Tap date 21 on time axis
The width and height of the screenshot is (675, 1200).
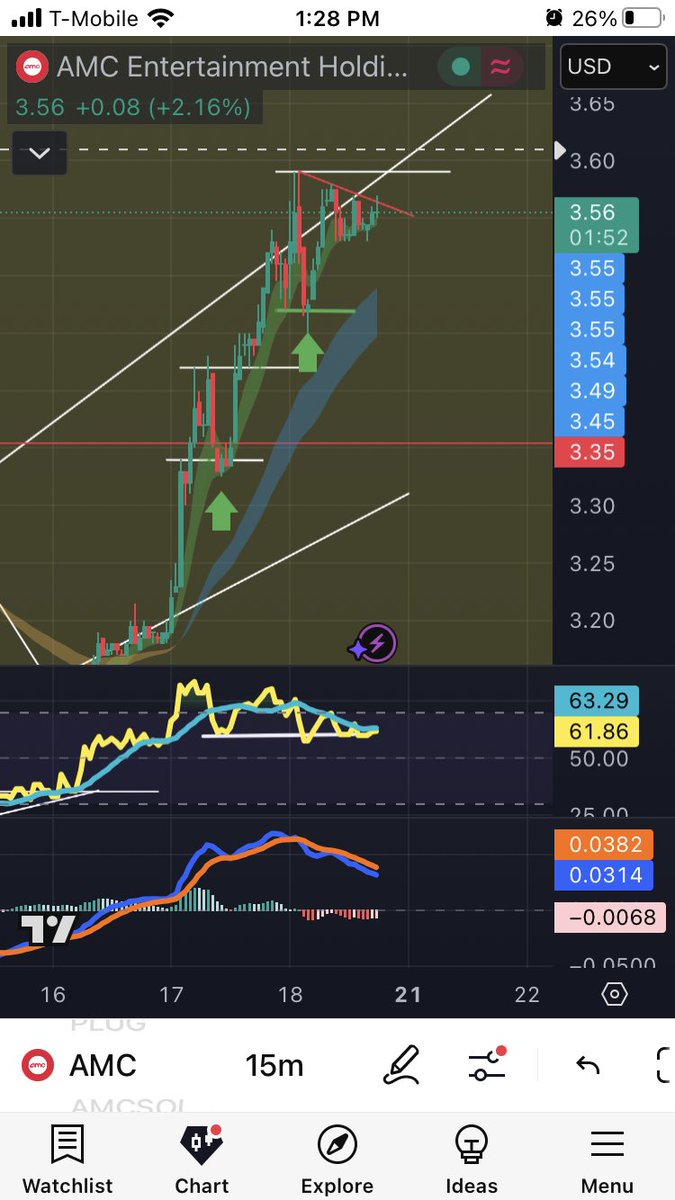coord(408,994)
